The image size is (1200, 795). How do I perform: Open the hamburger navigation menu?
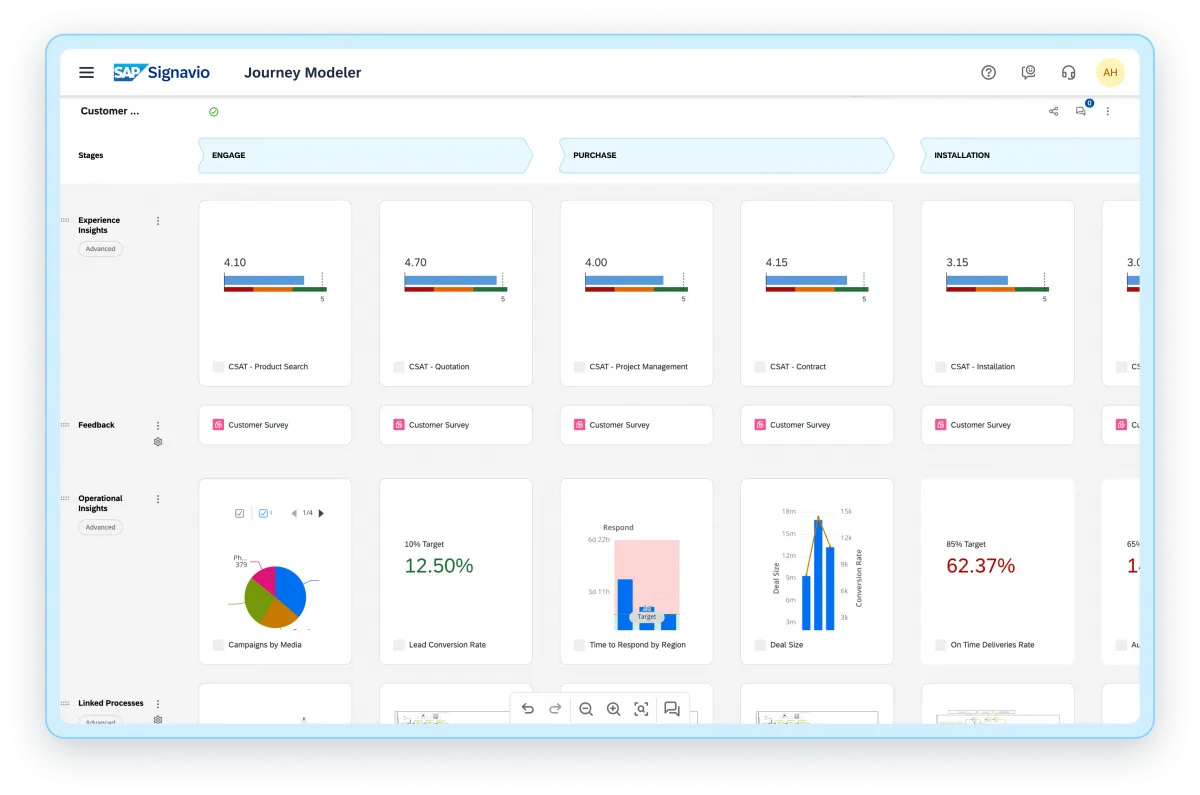[87, 72]
